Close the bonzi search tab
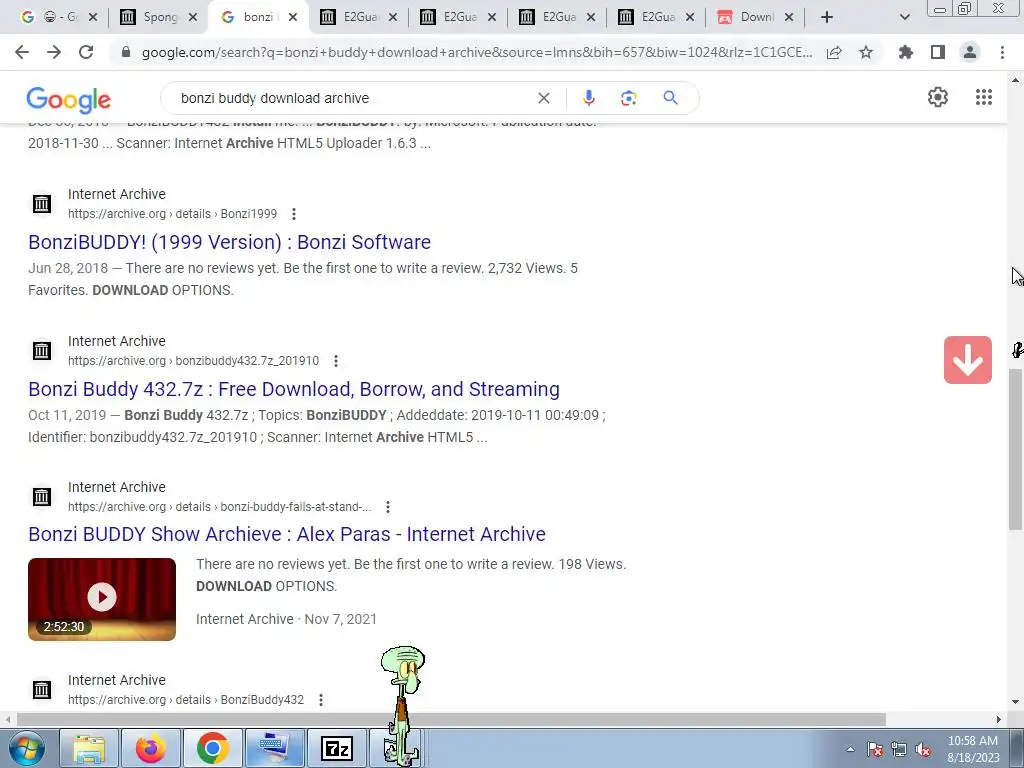 (293, 18)
